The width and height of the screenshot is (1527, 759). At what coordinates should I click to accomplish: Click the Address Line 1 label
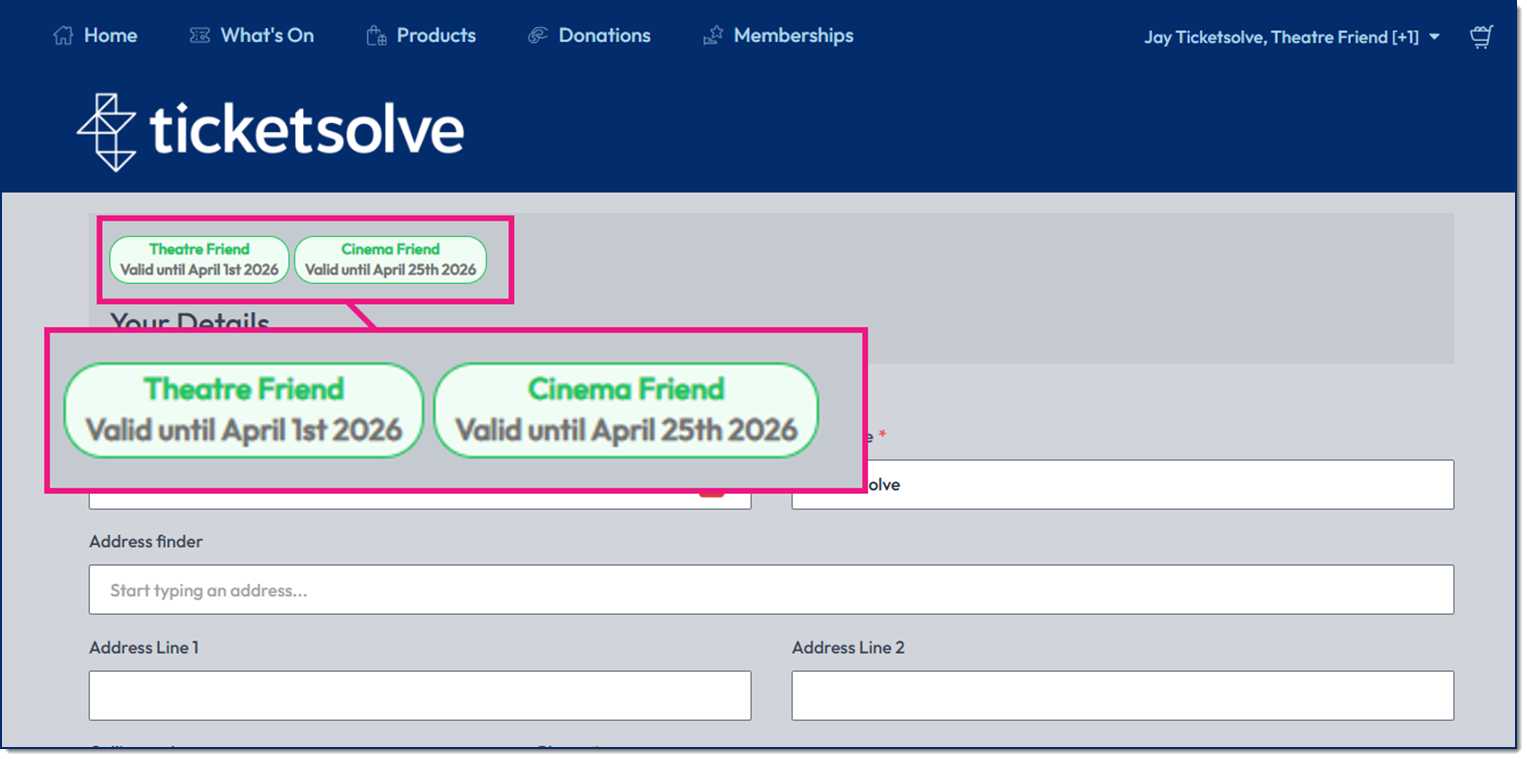[x=144, y=647]
